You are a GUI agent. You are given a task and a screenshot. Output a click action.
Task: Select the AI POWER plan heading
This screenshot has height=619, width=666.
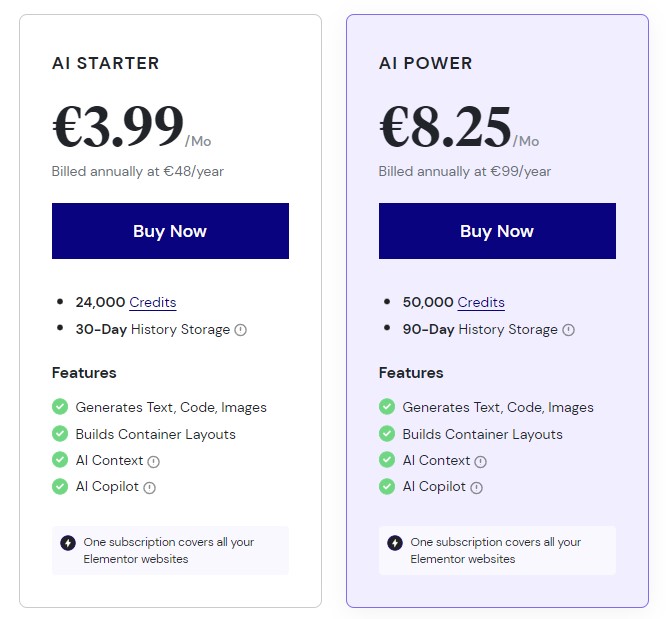click(425, 63)
